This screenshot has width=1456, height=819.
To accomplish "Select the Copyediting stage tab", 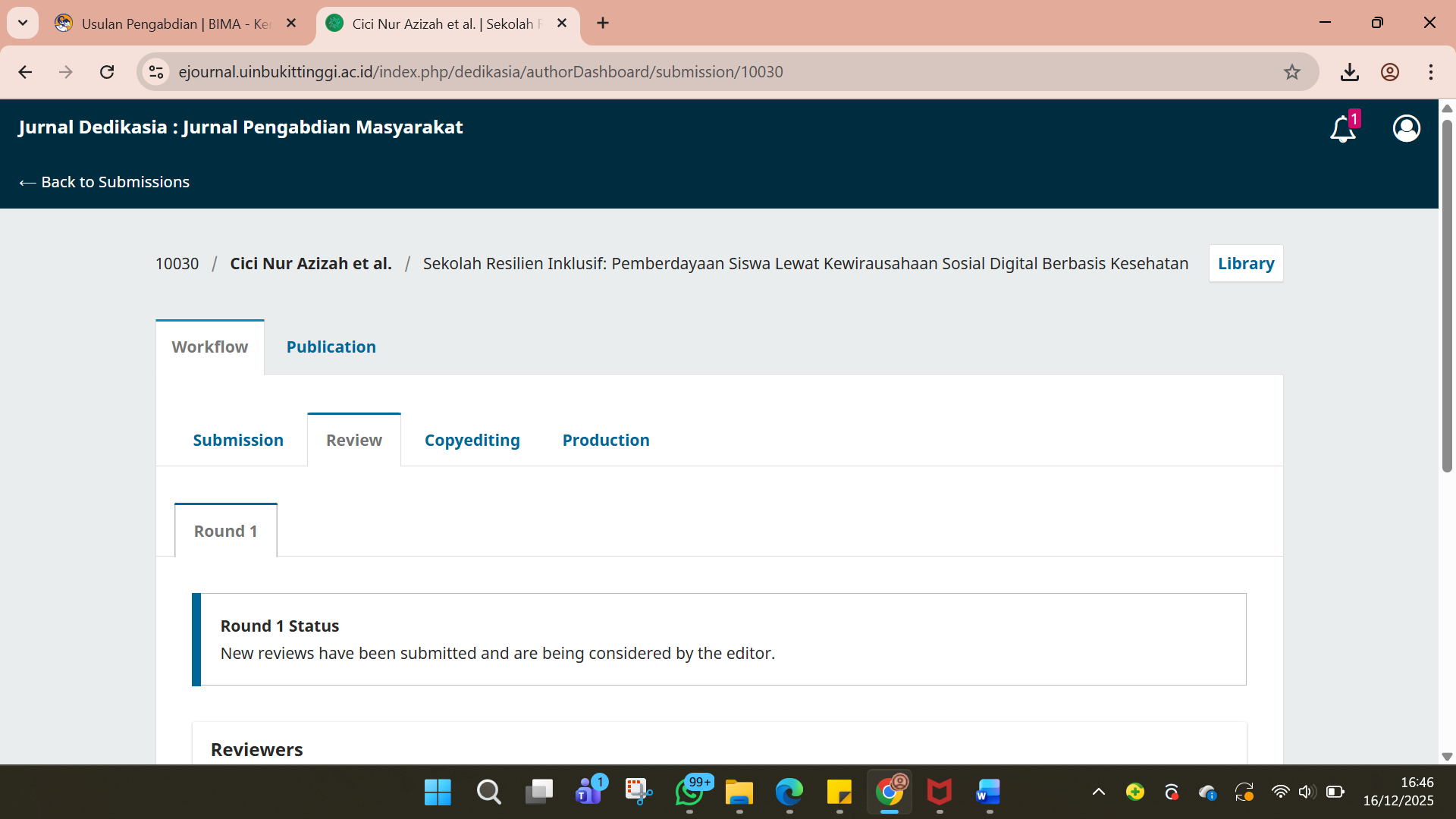I will click(x=472, y=440).
